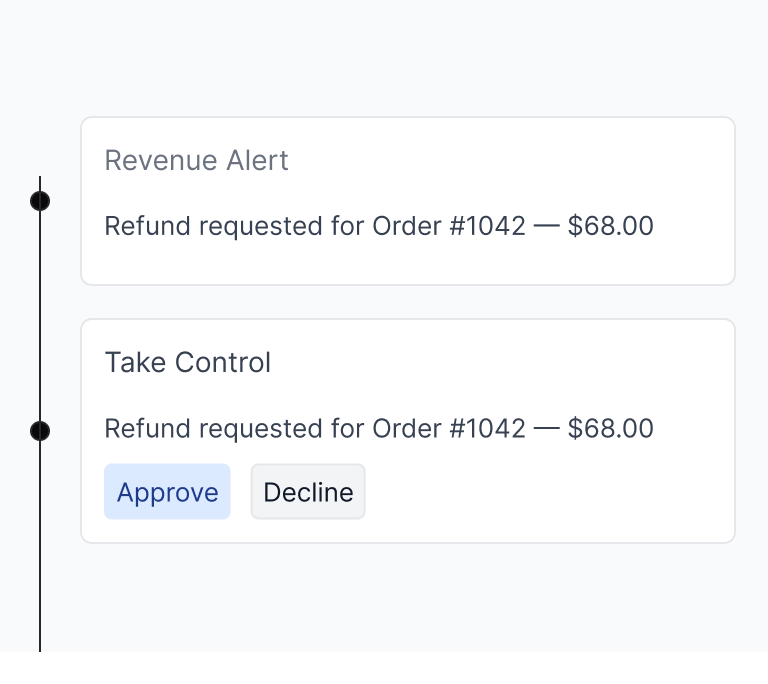Select the $68.00 amount in Revenue Alert
The width and height of the screenshot is (768, 684).
tap(611, 226)
